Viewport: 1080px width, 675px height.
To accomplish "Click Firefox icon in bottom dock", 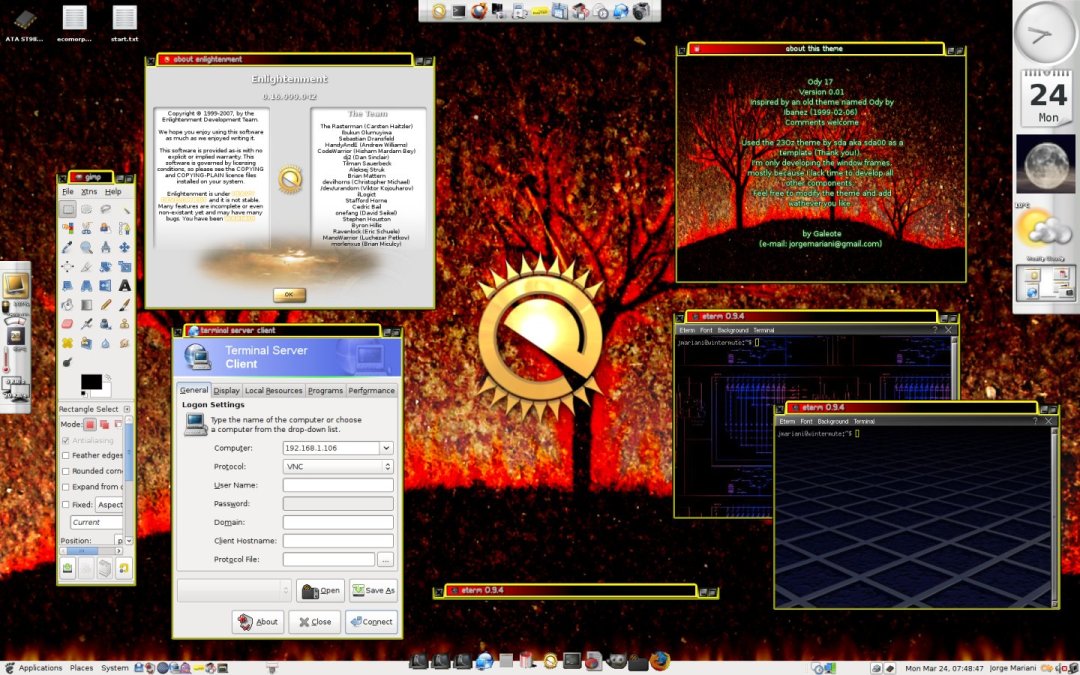I will 659,661.
